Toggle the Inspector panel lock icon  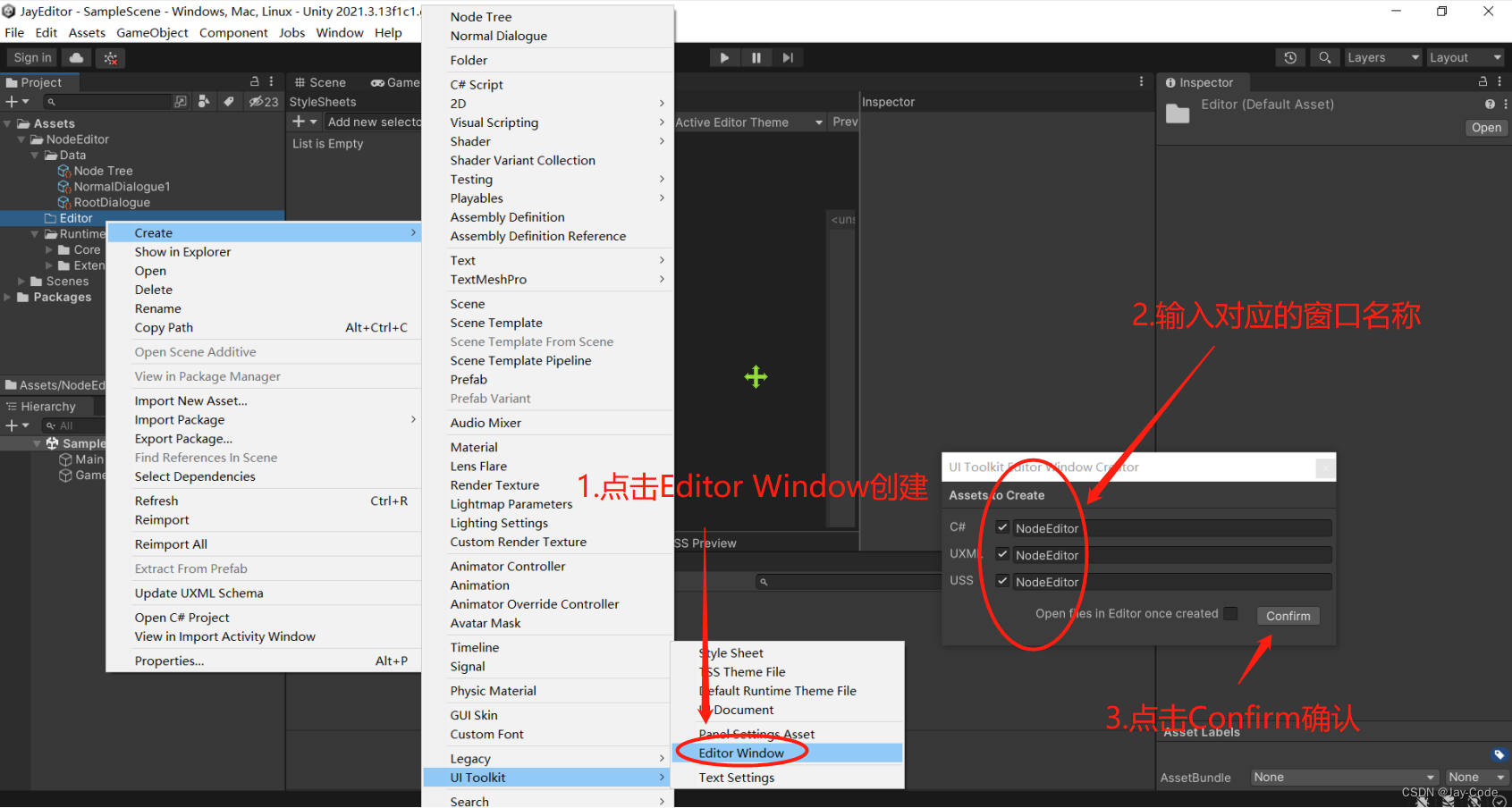click(1483, 81)
